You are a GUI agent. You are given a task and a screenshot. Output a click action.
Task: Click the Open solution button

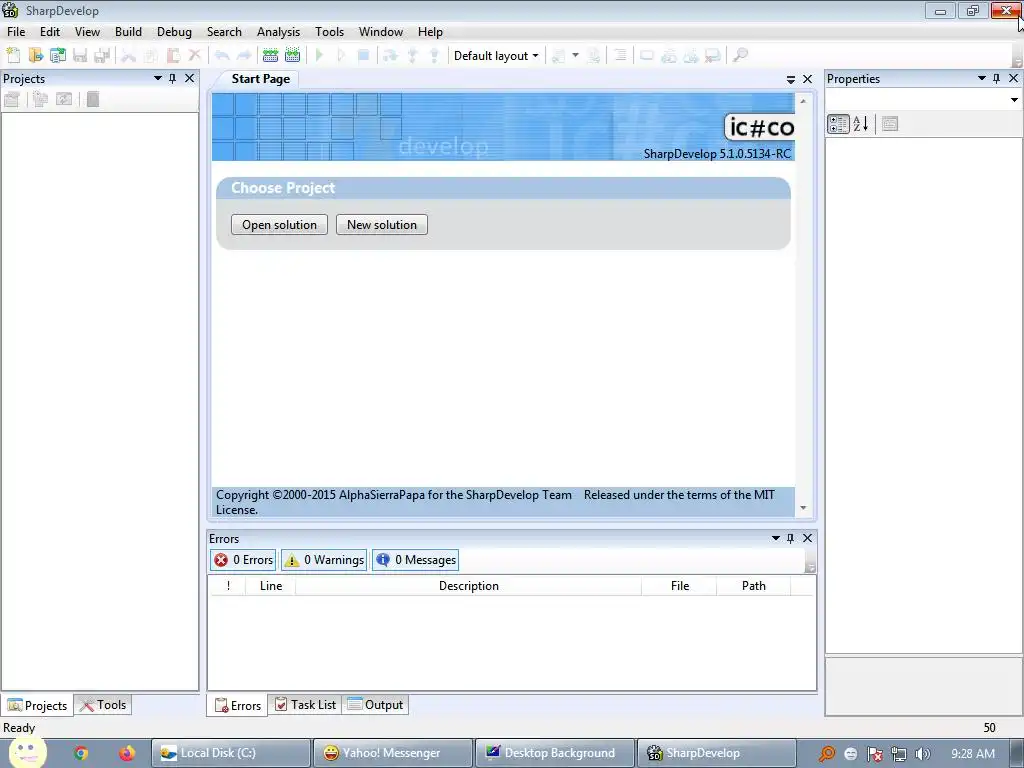(x=280, y=225)
